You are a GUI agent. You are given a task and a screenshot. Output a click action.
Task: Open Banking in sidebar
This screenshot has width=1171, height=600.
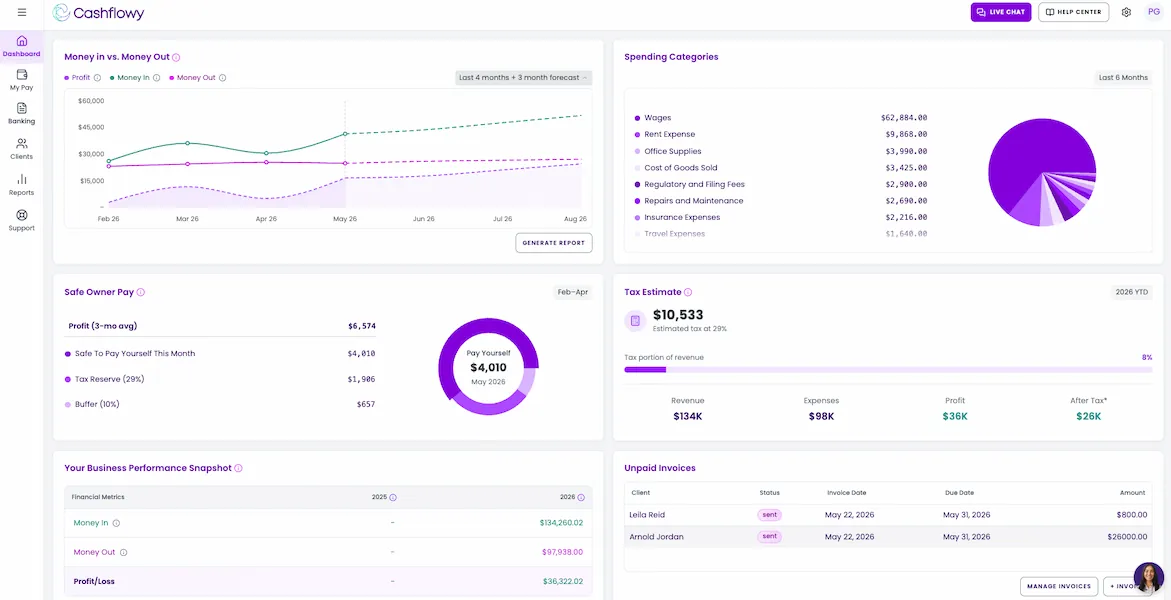[x=22, y=114]
